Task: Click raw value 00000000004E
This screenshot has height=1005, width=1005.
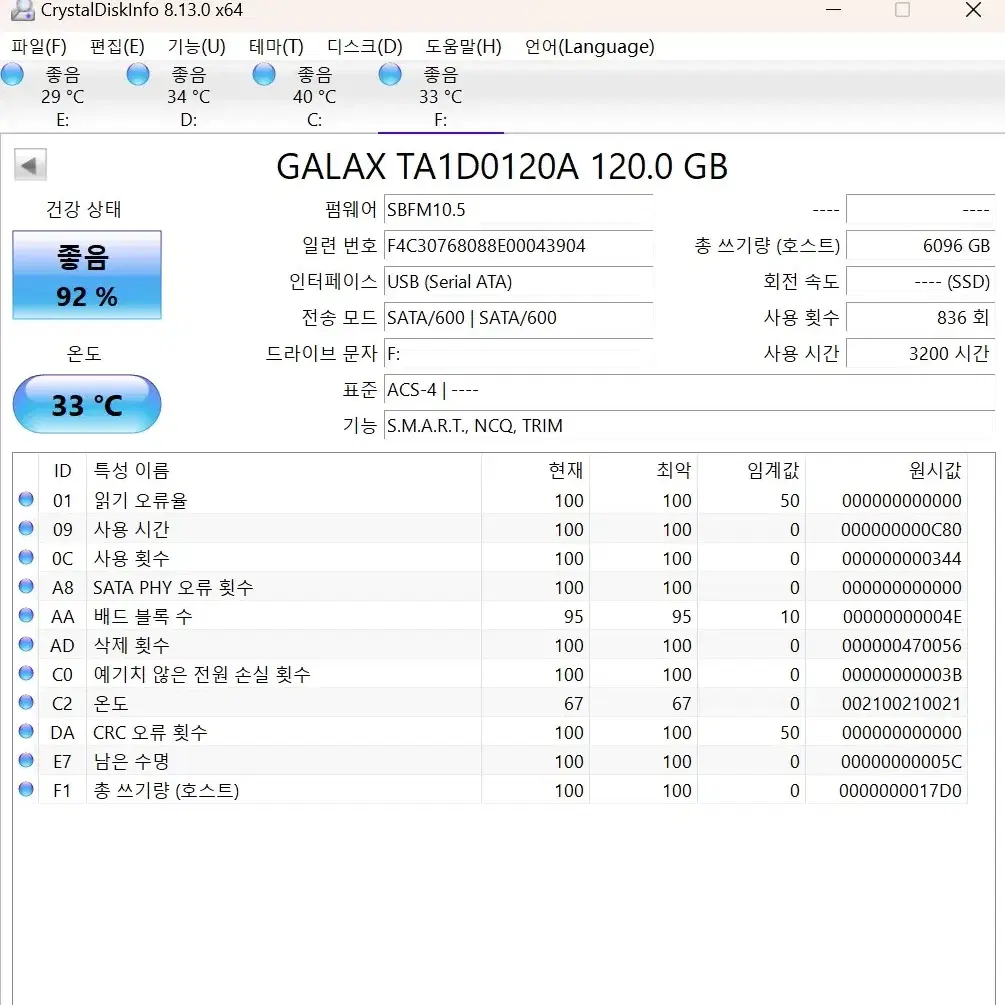Action: pos(902,617)
